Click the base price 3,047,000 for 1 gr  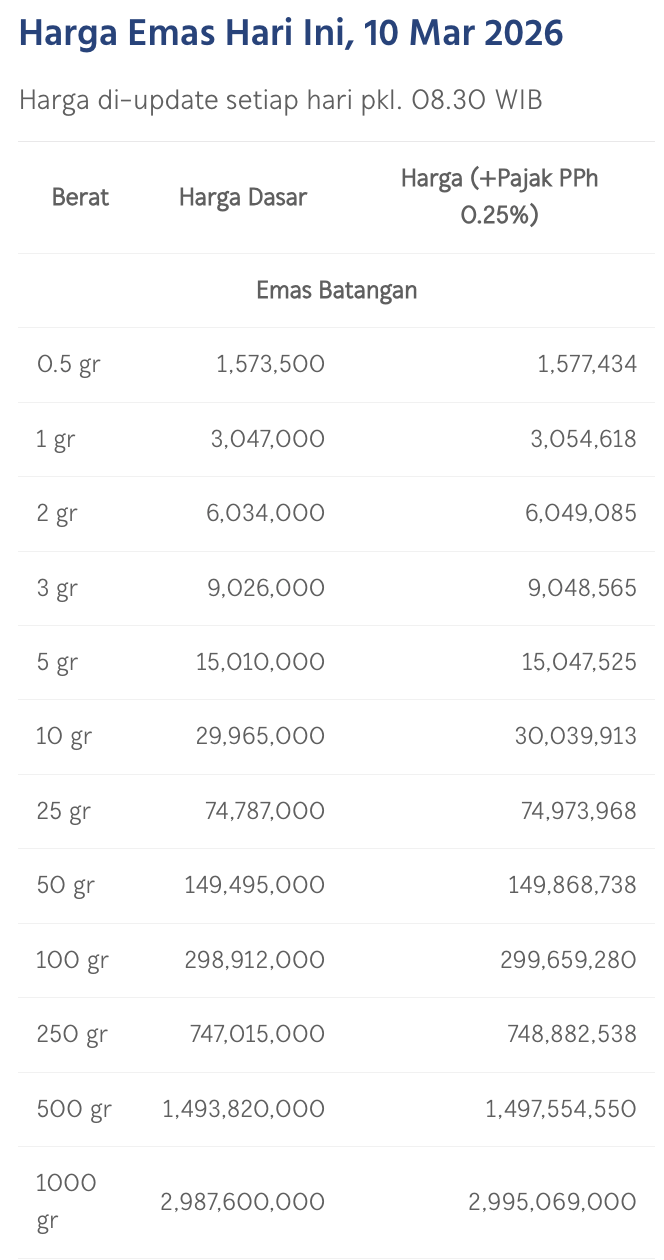[266, 439]
